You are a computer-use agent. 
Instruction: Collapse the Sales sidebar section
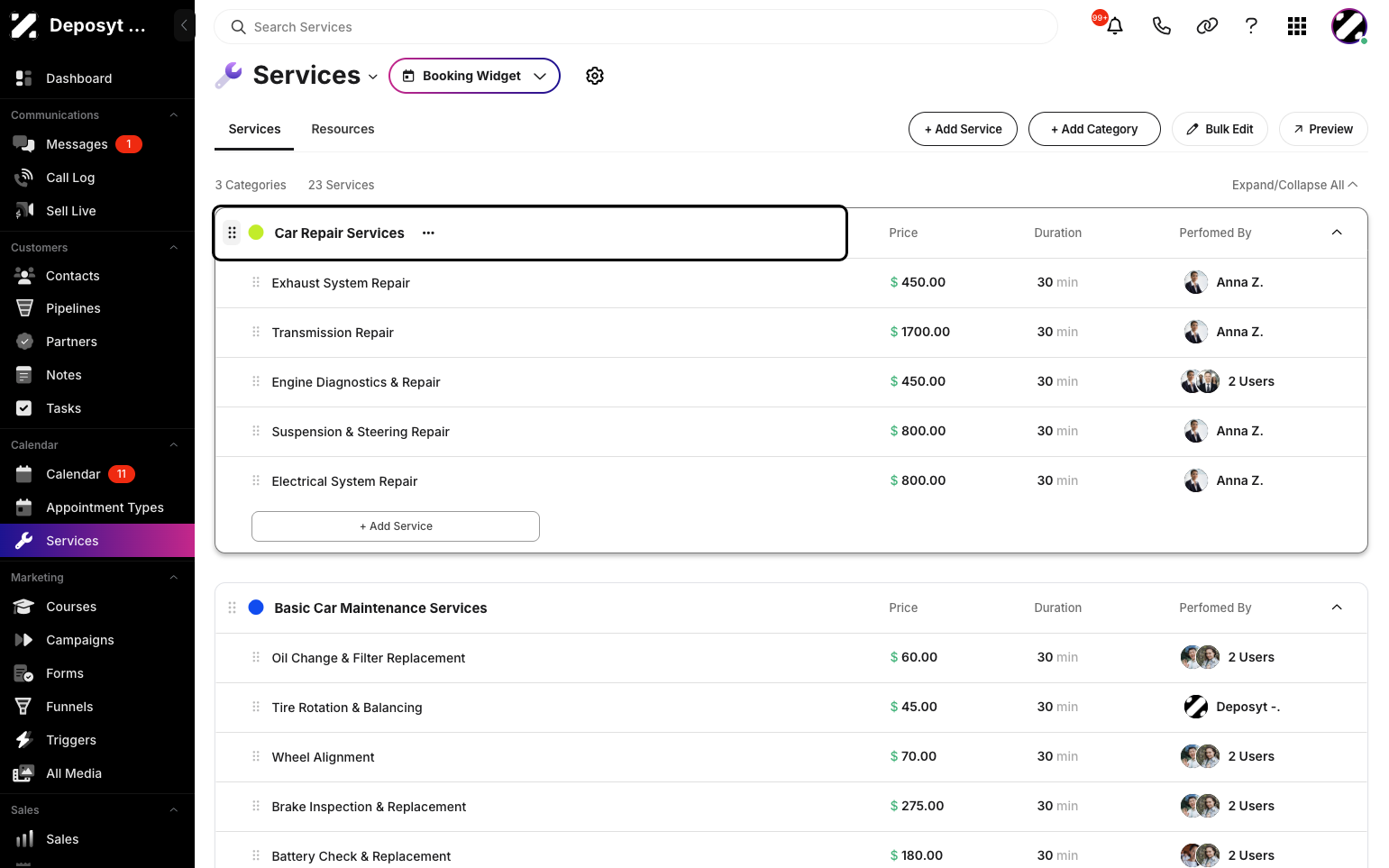(174, 810)
